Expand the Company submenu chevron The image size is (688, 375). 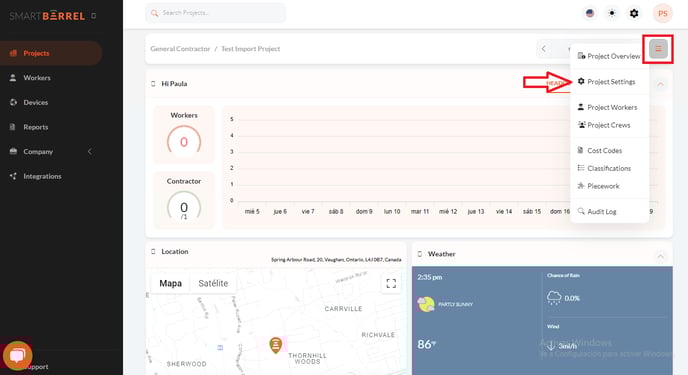point(90,151)
